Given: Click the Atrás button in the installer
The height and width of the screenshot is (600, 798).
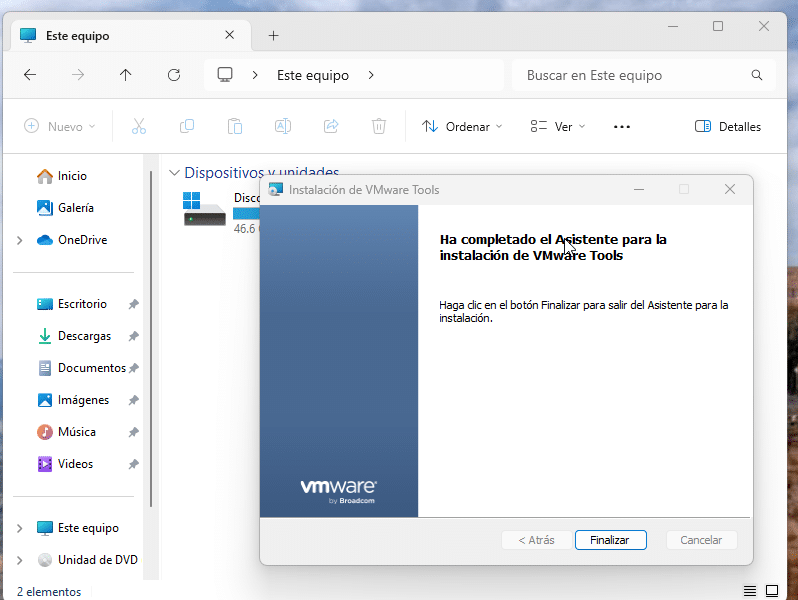Looking at the screenshot, I should (536, 540).
